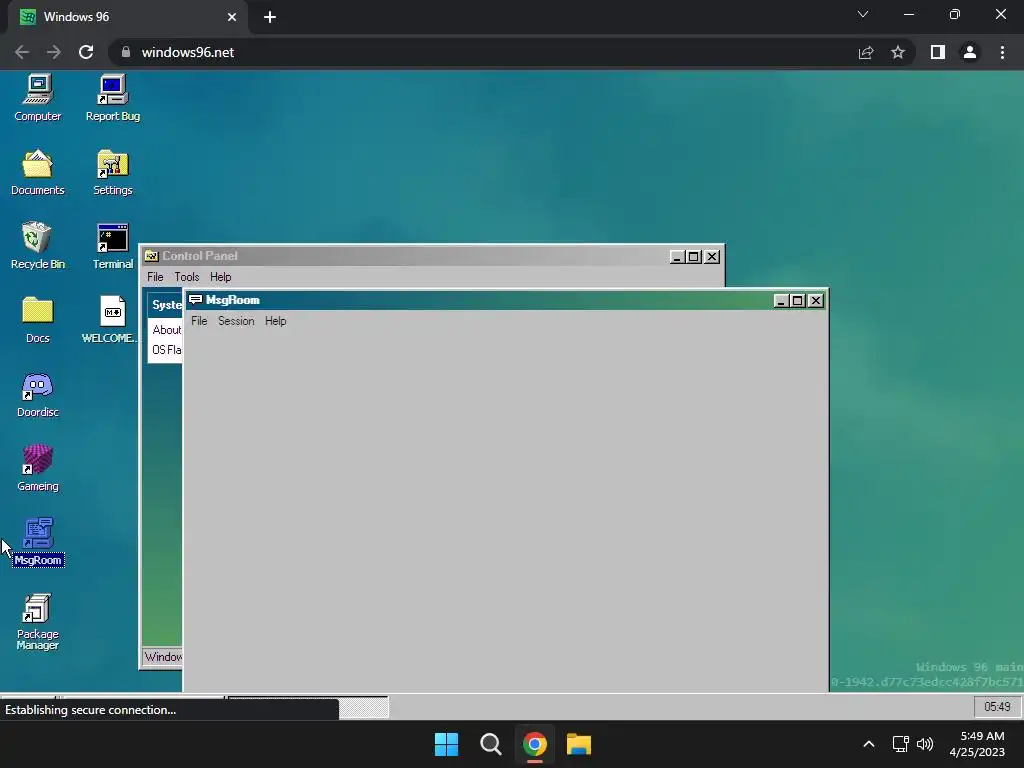The width and height of the screenshot is (1024, 768).
Task: Expand Chrome tab search chevron
Action: pos(863,14)
